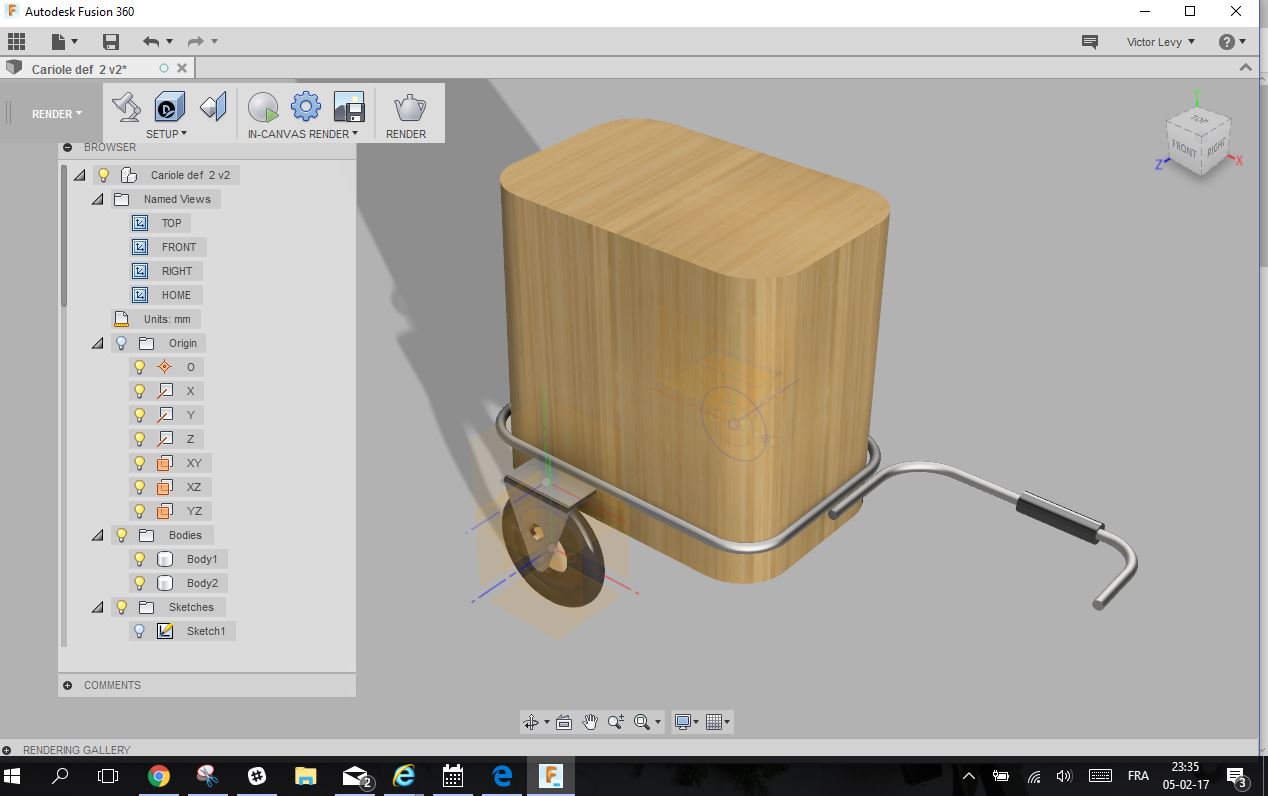Image resolution: width=1268 pixels, height=796 pixels.
Task: Click the Render teapot icon
Action: point(408,107)
